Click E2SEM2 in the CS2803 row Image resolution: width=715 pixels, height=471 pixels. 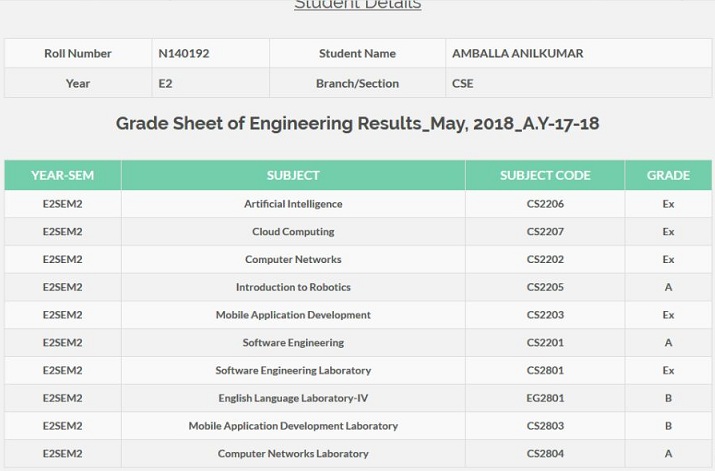click(x=63, y=426)
